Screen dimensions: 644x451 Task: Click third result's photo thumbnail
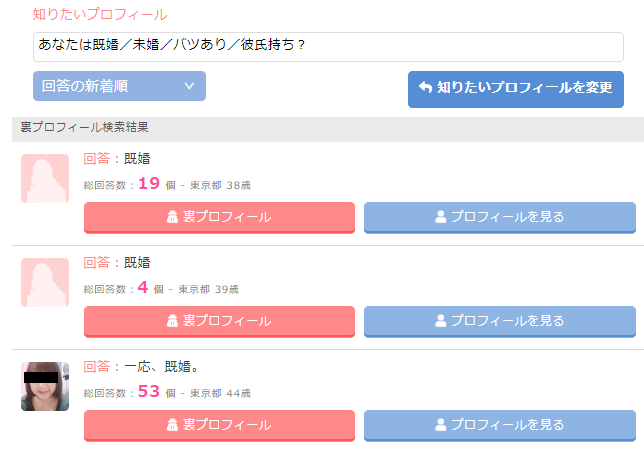(x=45, y=386)
